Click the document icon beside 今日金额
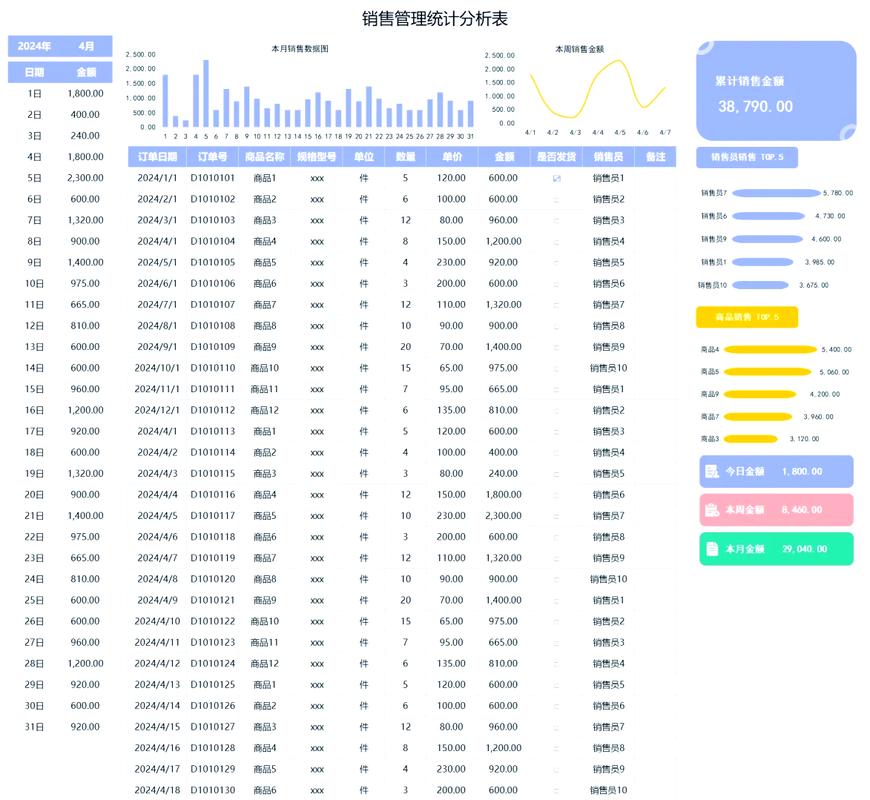 pos(712,472)
